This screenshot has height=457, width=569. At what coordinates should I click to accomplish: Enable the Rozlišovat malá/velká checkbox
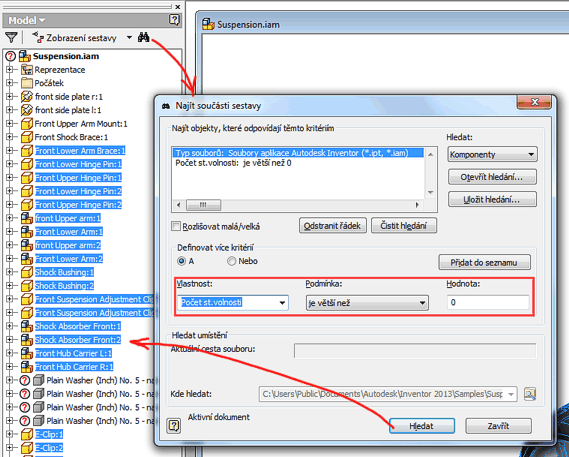pos(176,227)
